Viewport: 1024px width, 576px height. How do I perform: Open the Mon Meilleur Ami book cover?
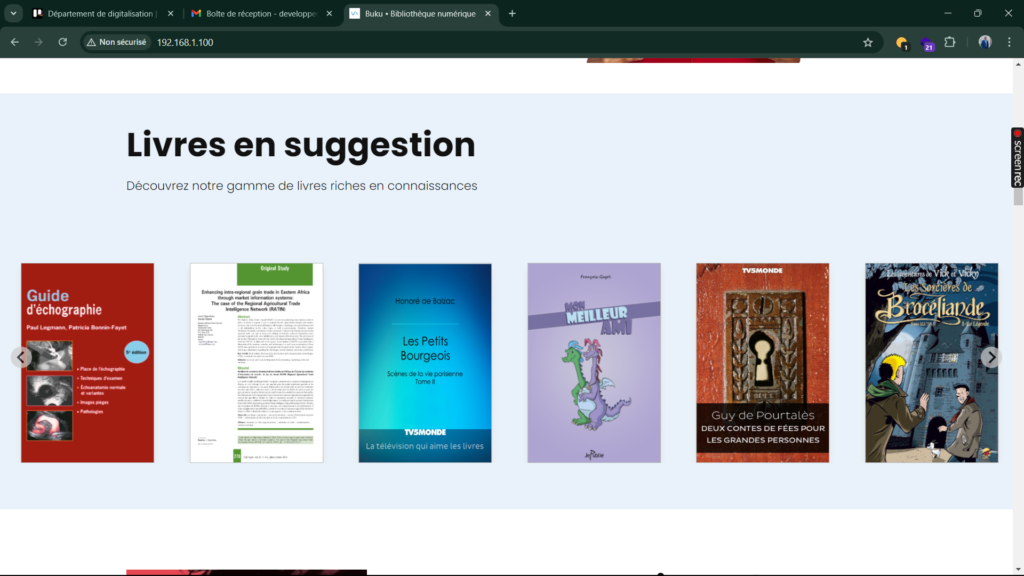pyautogui.click(x=594, y=363)
